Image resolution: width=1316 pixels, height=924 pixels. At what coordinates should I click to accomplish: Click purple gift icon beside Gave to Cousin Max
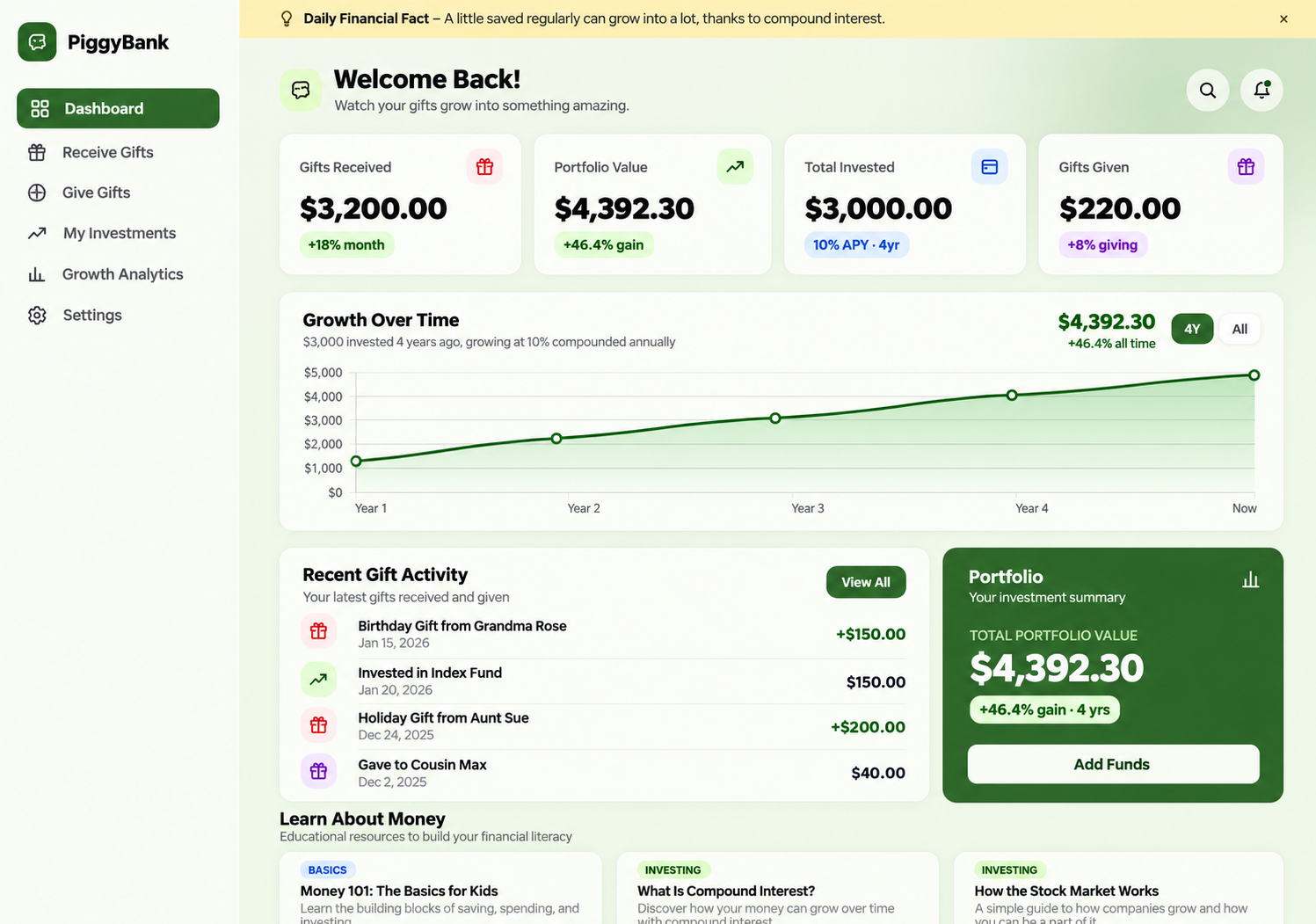(318, 771)
